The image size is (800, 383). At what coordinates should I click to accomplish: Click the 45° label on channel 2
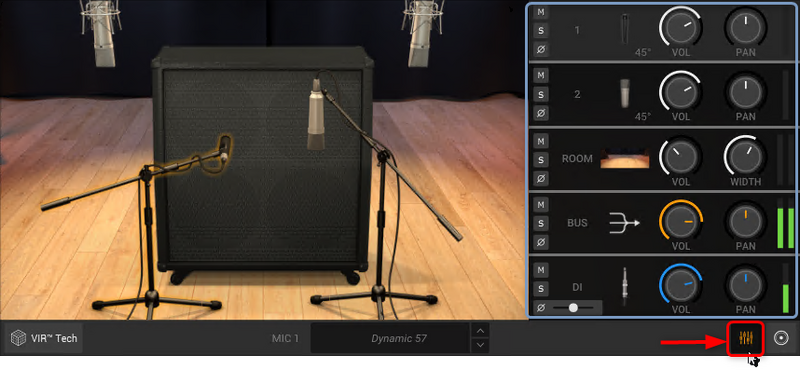click(643, 117)
